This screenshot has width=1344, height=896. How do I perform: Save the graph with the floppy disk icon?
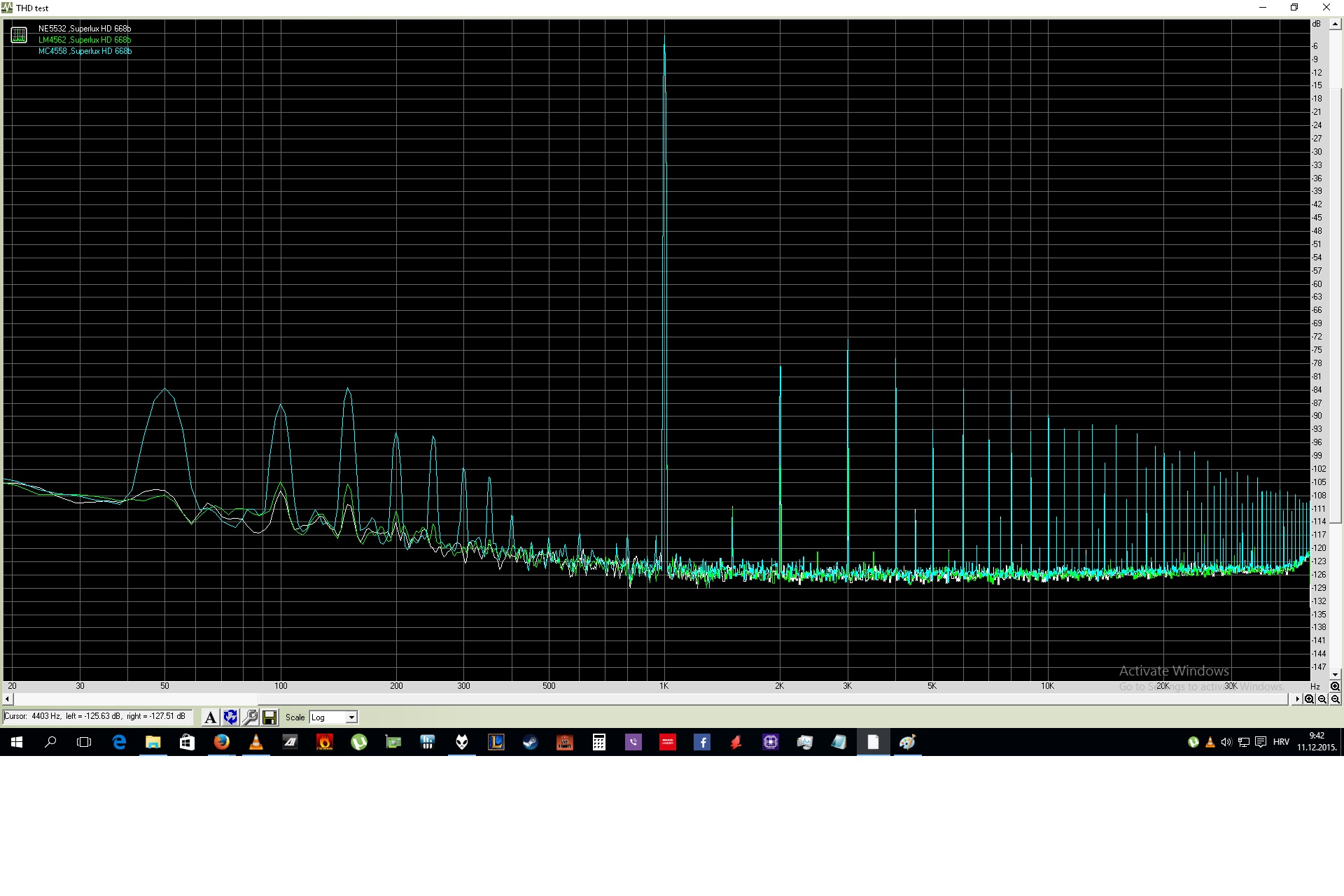(269, 717)
